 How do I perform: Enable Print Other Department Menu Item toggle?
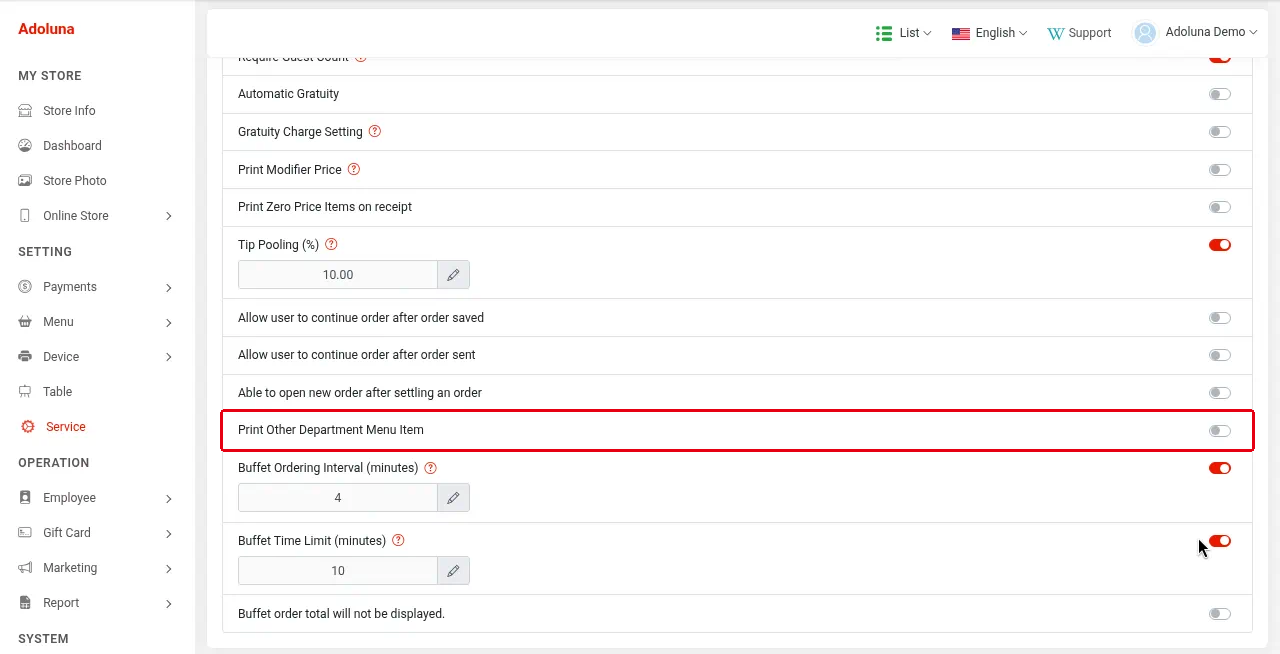coord(1220,431)
